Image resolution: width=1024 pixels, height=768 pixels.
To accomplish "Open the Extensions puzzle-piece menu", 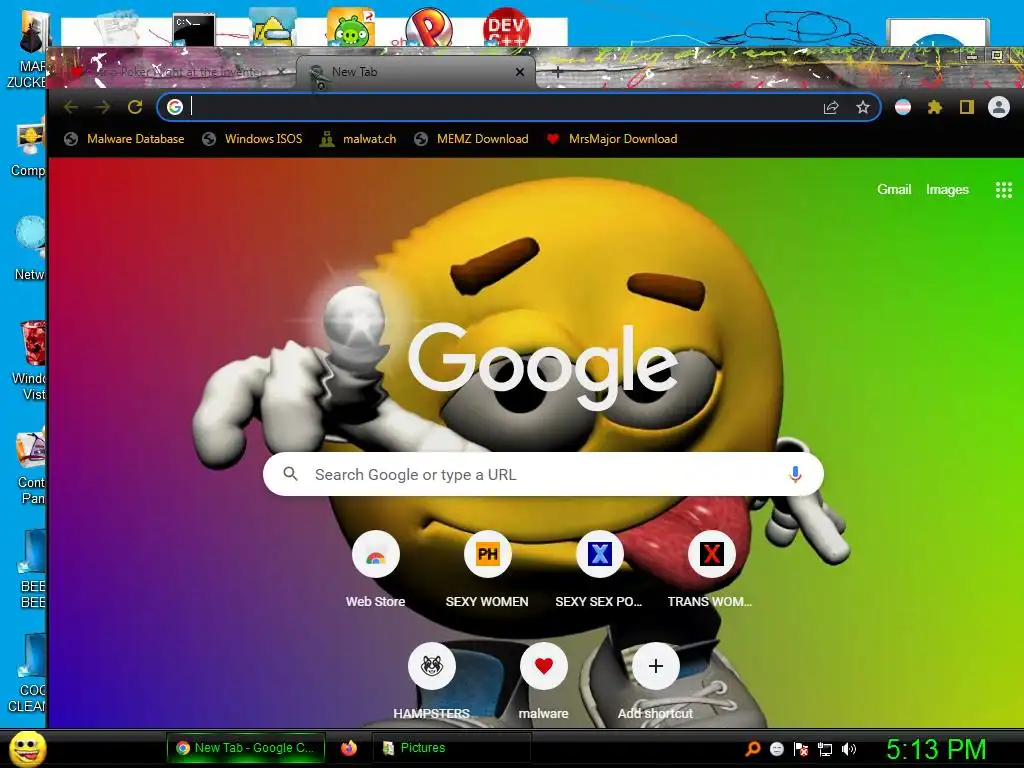I will pos(935,107).
